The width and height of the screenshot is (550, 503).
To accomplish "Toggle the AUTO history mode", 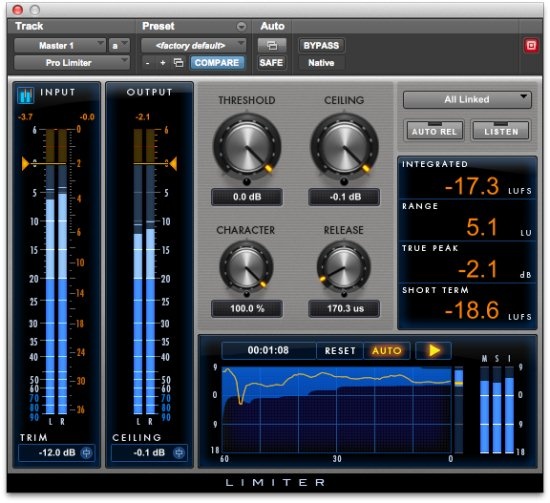I will click(387, 350).
